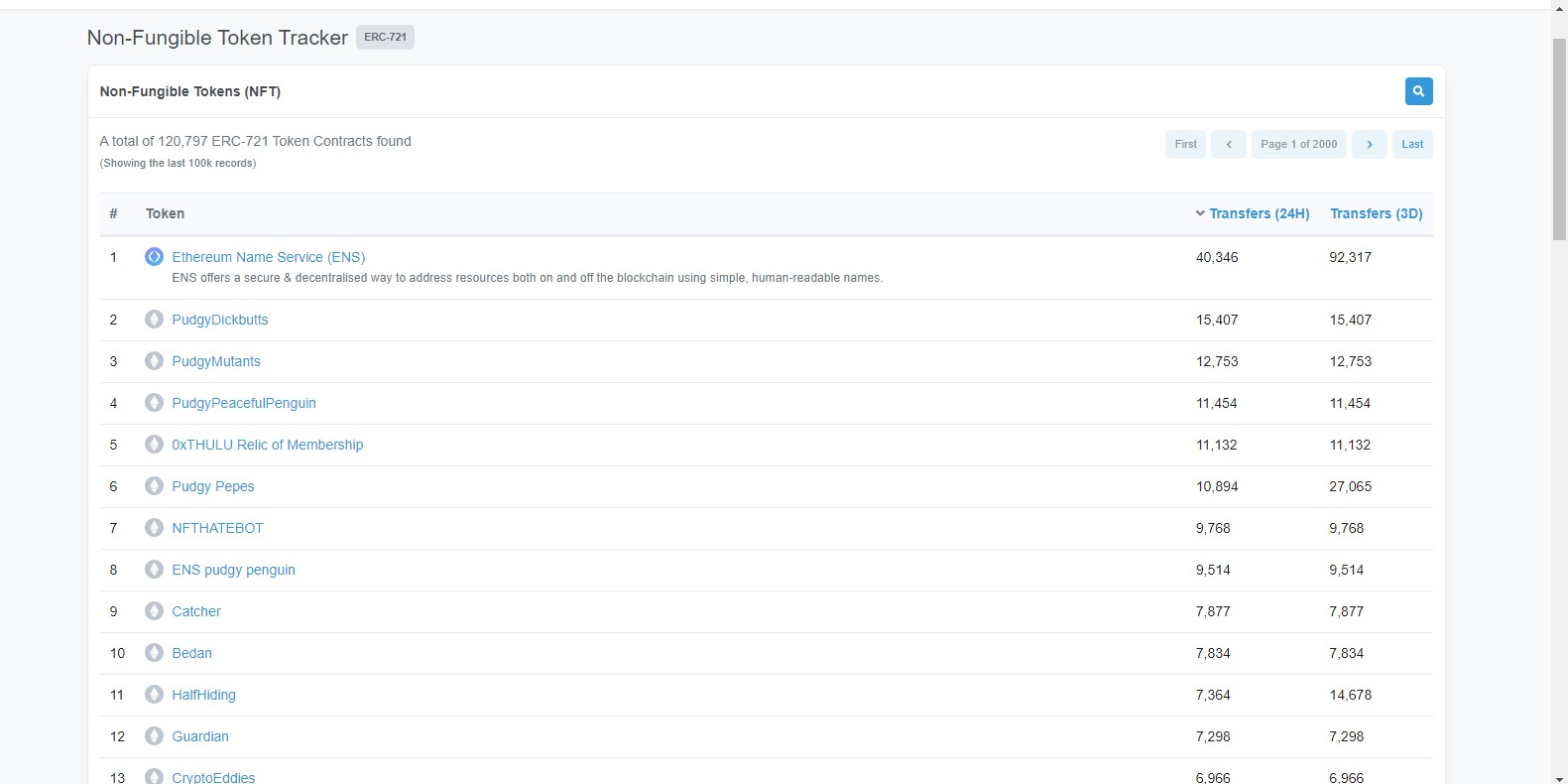Click the scrollbar down arrow
This screenshot has width=1568, height=784.
click(1559, 777)
